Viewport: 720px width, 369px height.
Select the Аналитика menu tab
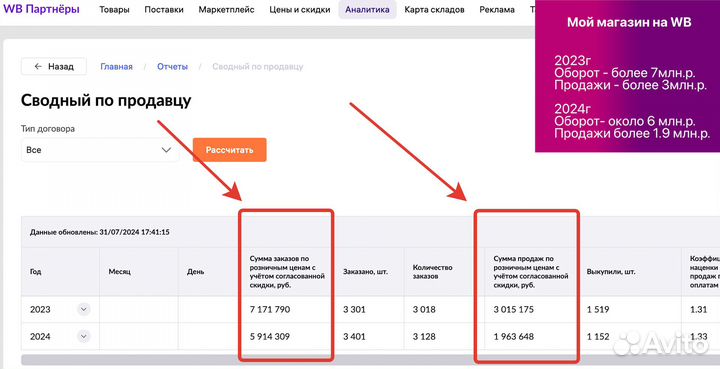click(x=367, y=10)
